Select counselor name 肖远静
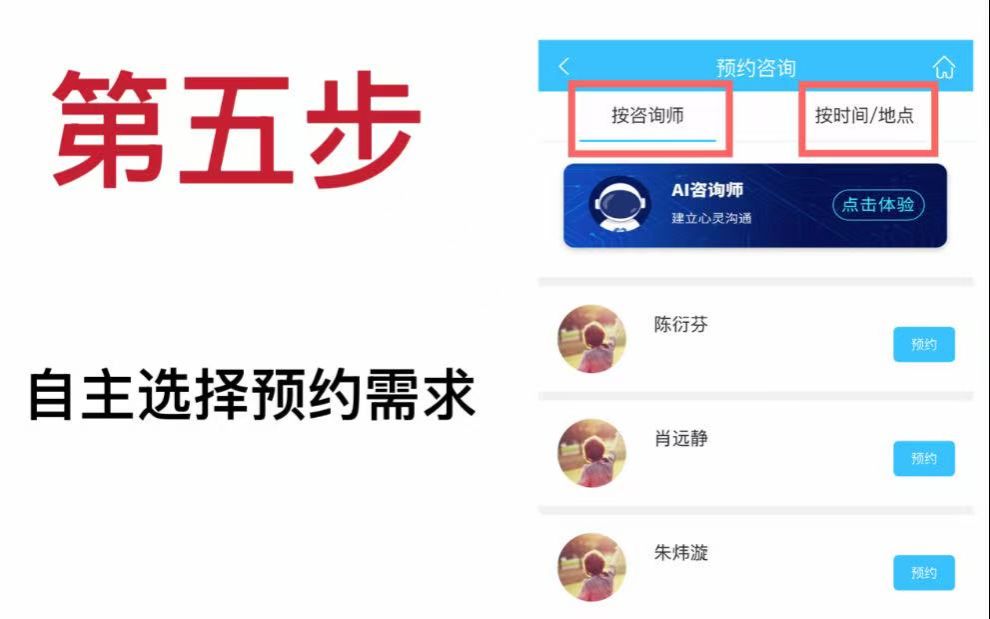This screenshot has height=619, width=990. click(x=681, y=438)
